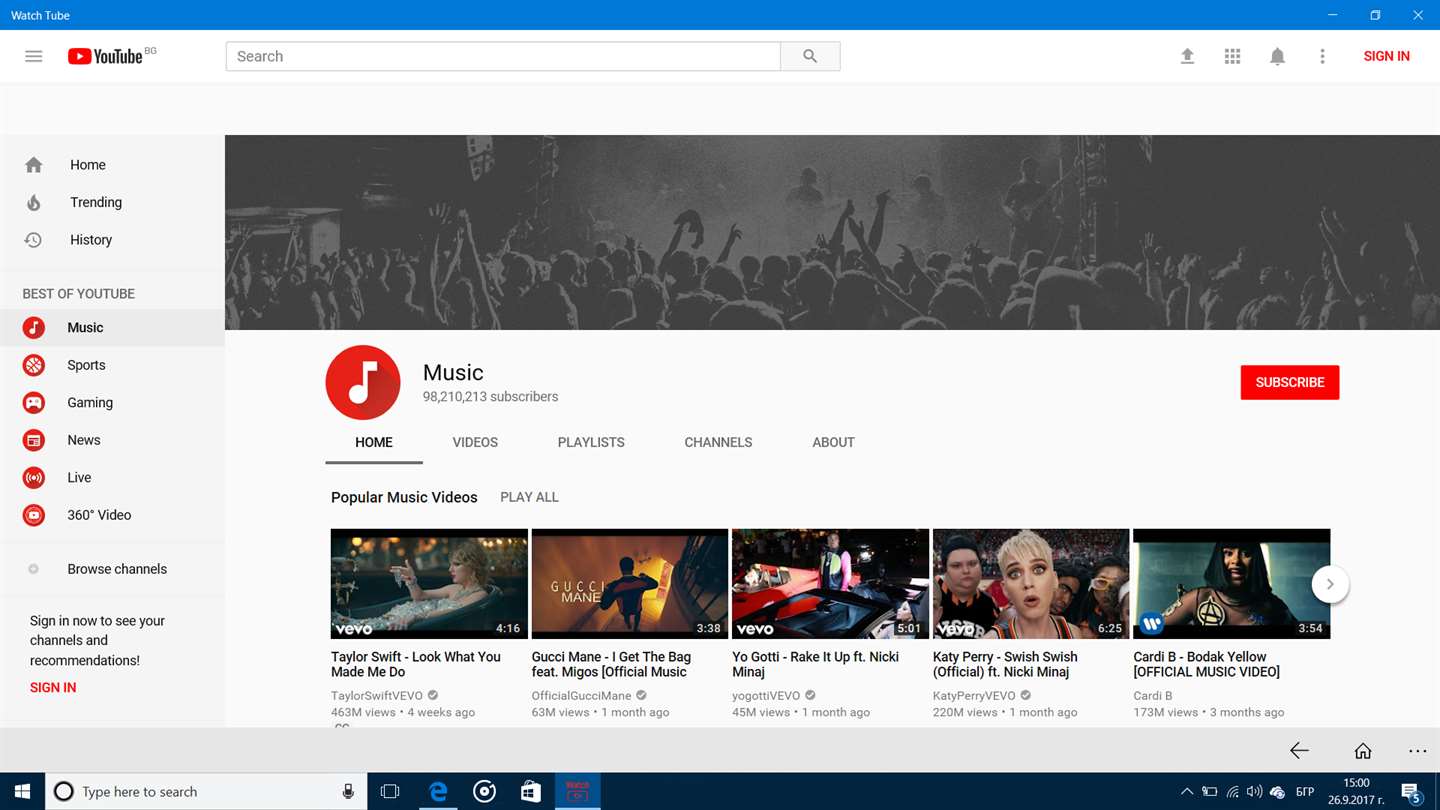Click the Gaming controller icon
Image resolution: width=1440 pixels, height=810 pixels.
(34, 403)
